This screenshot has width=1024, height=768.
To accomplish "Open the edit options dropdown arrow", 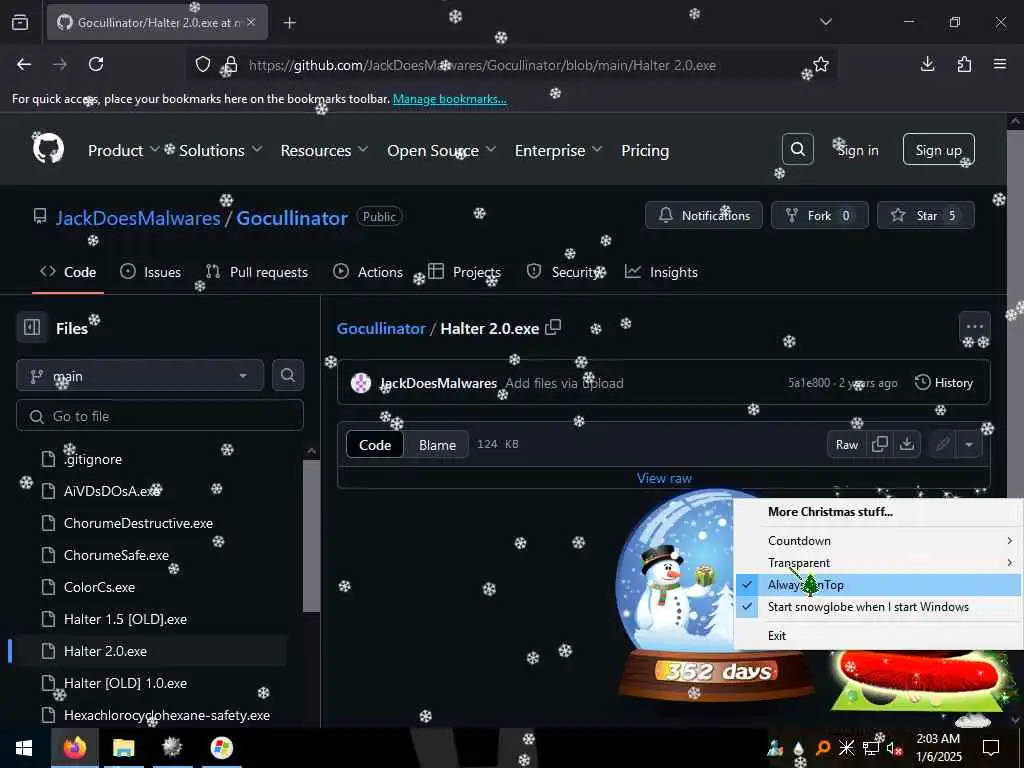I will pos(968,444).
